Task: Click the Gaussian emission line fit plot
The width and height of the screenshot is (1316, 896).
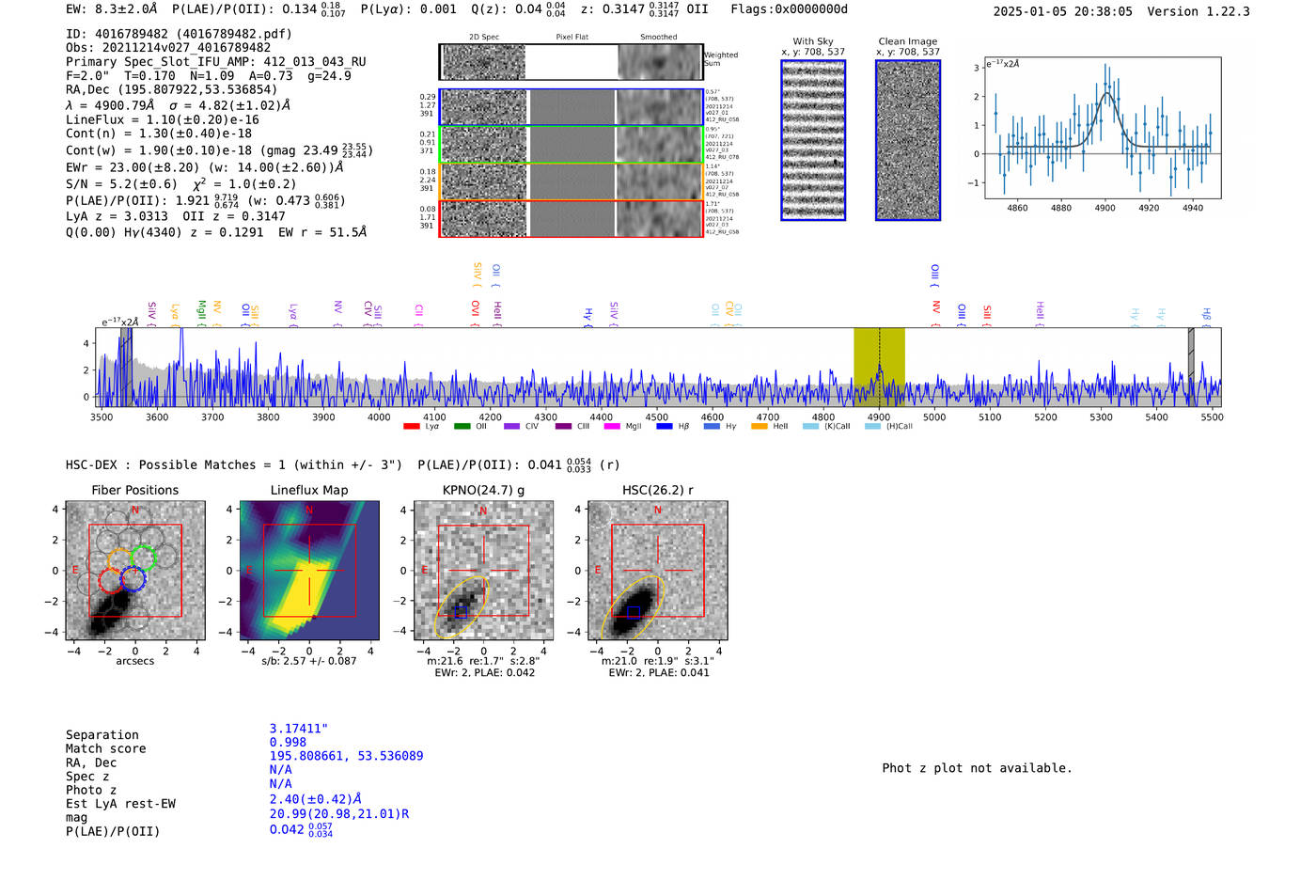Action: 1103,128
